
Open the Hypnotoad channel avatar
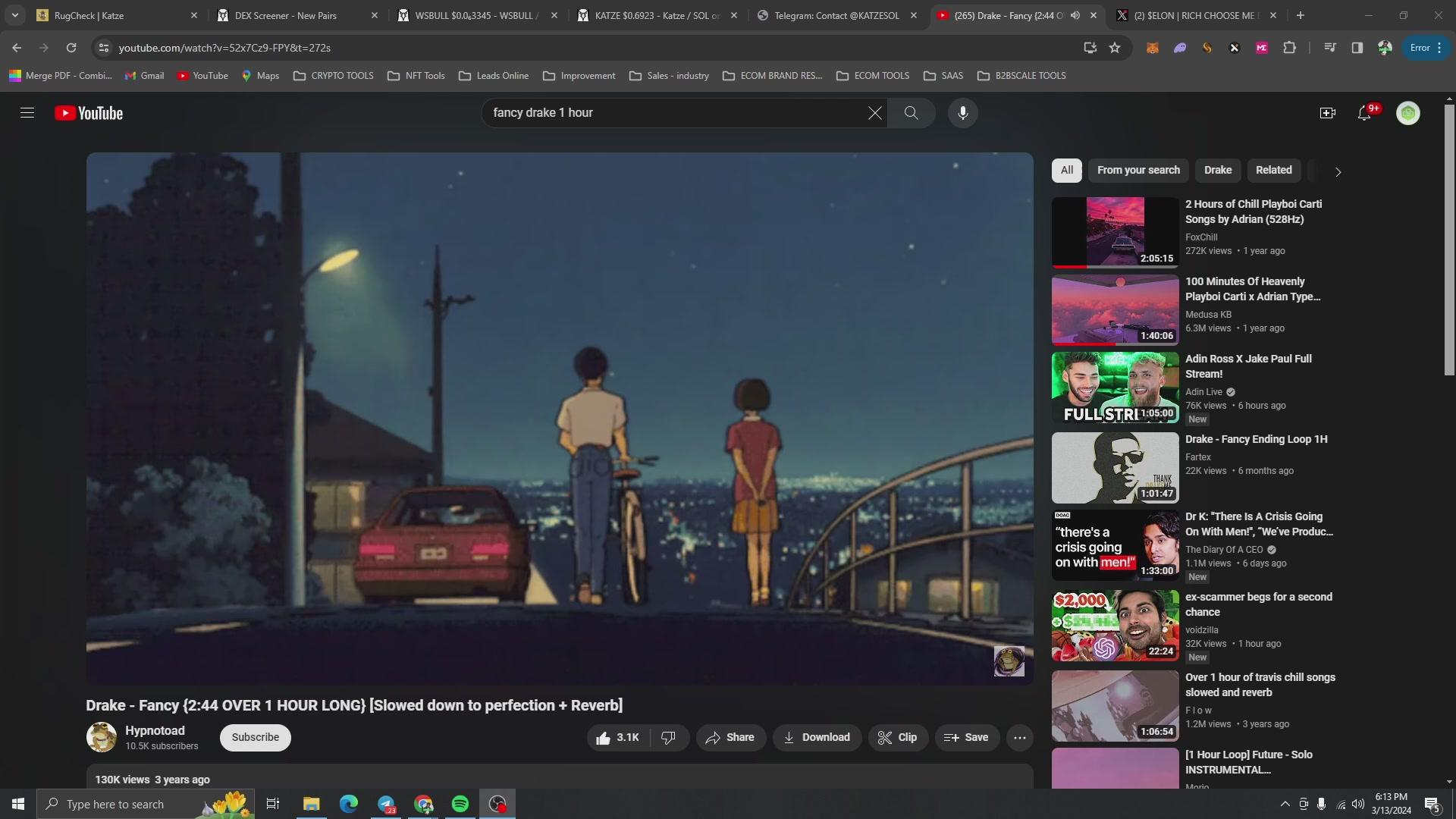point(102,737)
